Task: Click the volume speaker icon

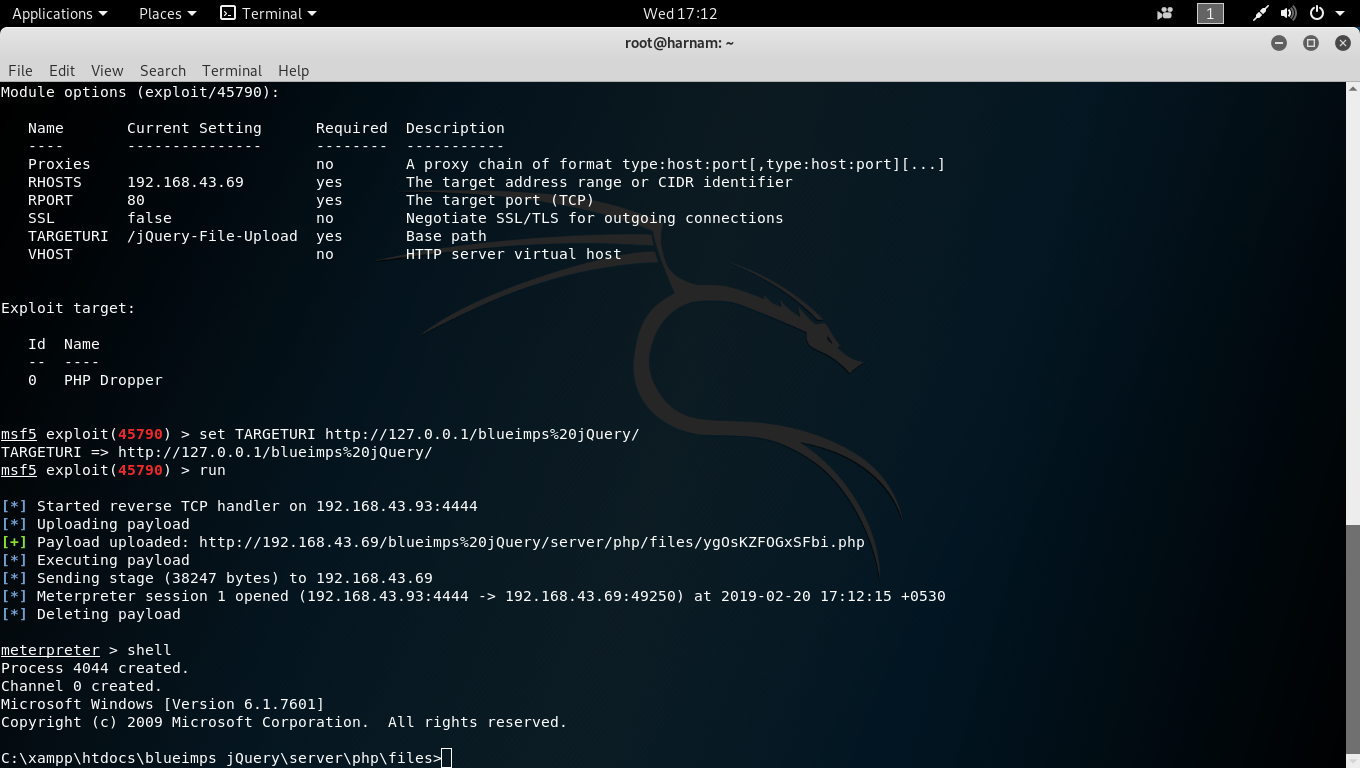Action: click(1288, 13)
